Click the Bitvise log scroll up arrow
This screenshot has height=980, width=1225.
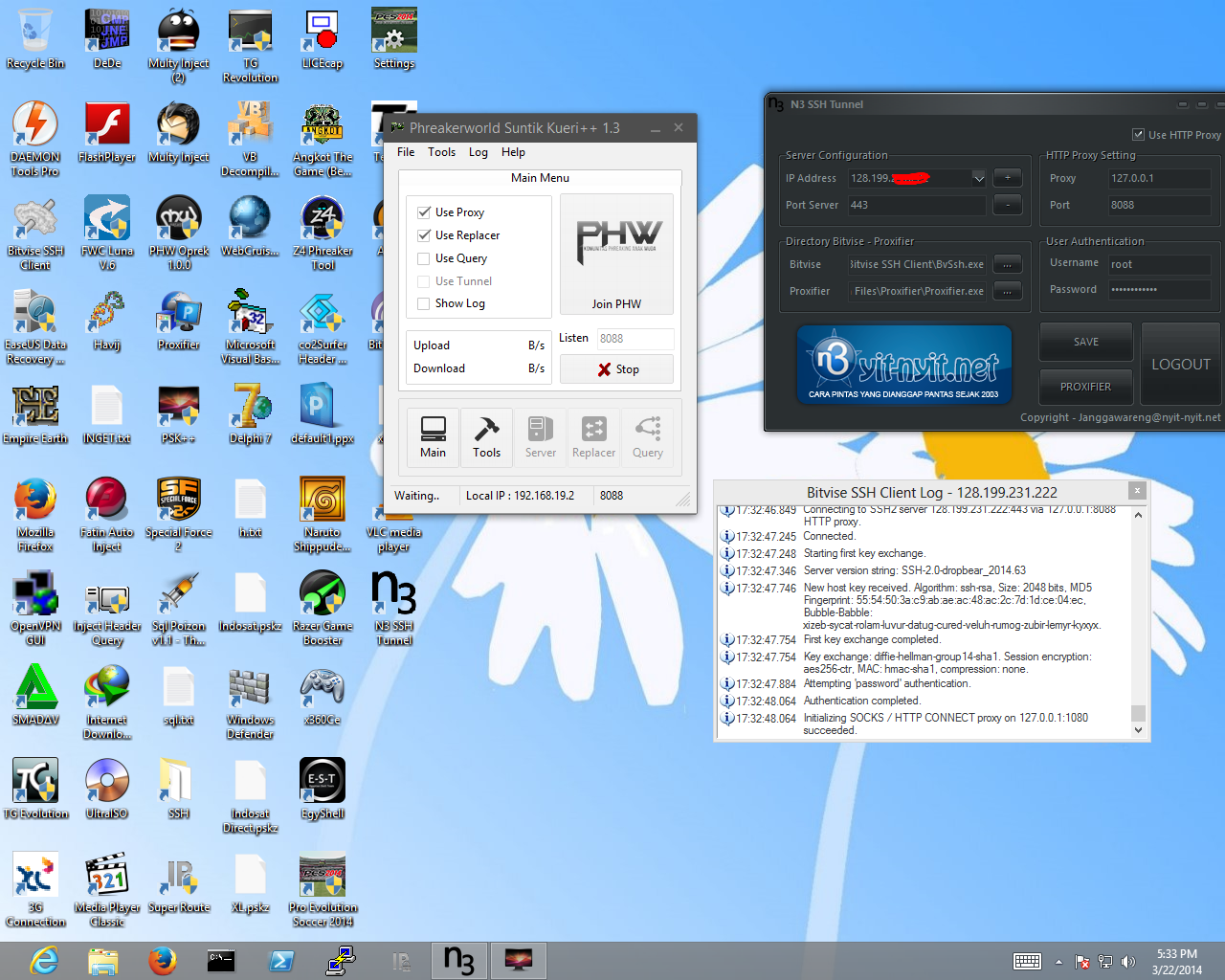[x=1138, y=516]
